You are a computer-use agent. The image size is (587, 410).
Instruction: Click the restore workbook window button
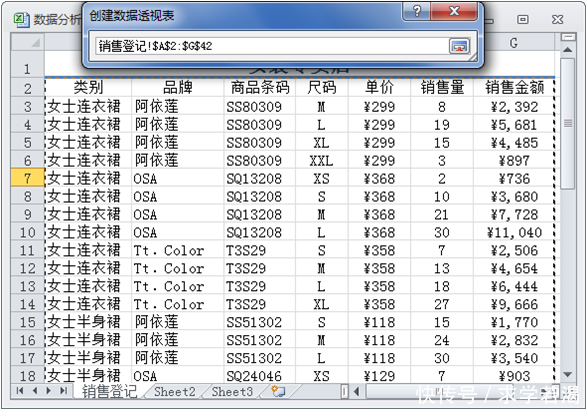point(523,19)
